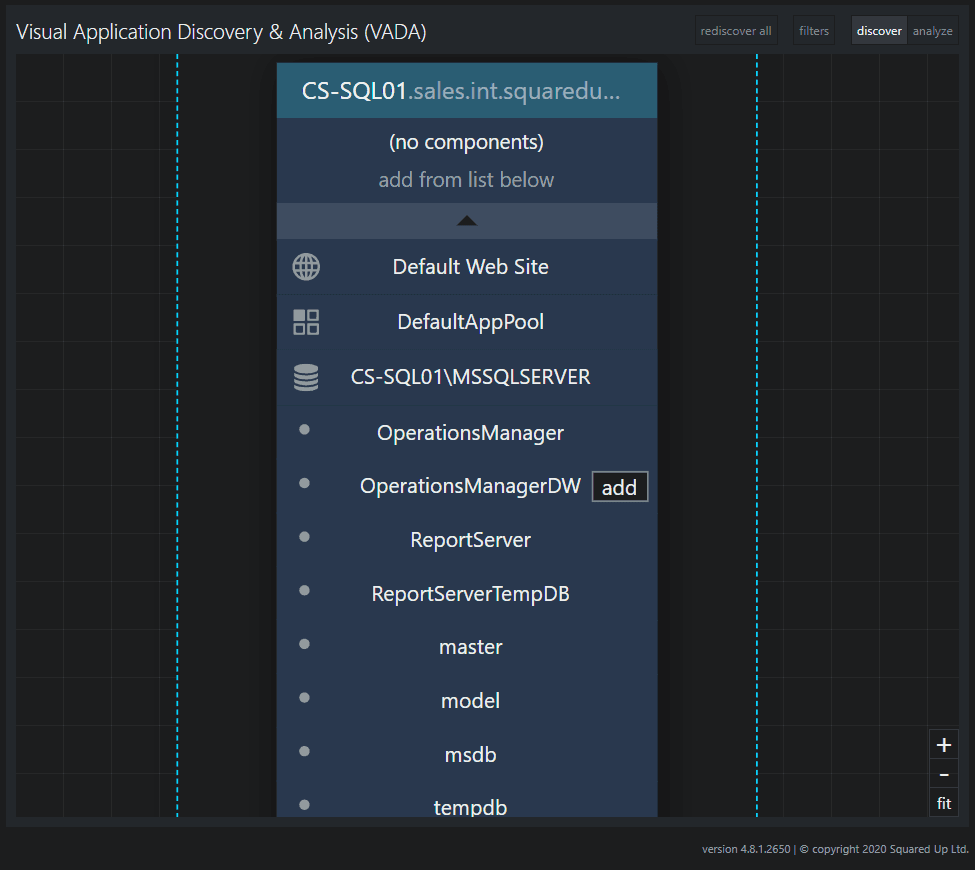Select the model database
Image resolution: width=975 pixels, height=870 pixels.
pyautogui.click(x=467, y=701)
